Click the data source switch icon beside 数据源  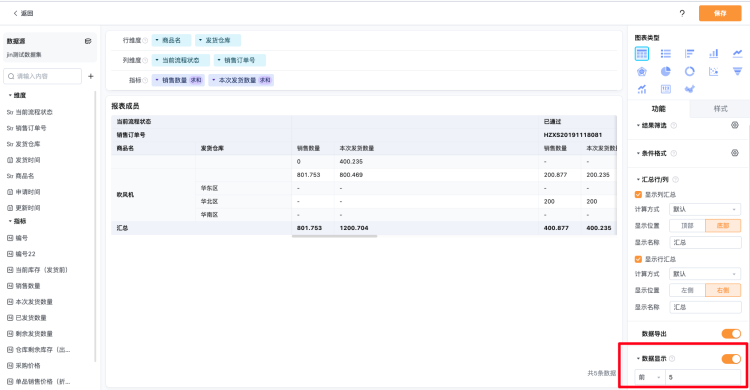tap(88, 41)
